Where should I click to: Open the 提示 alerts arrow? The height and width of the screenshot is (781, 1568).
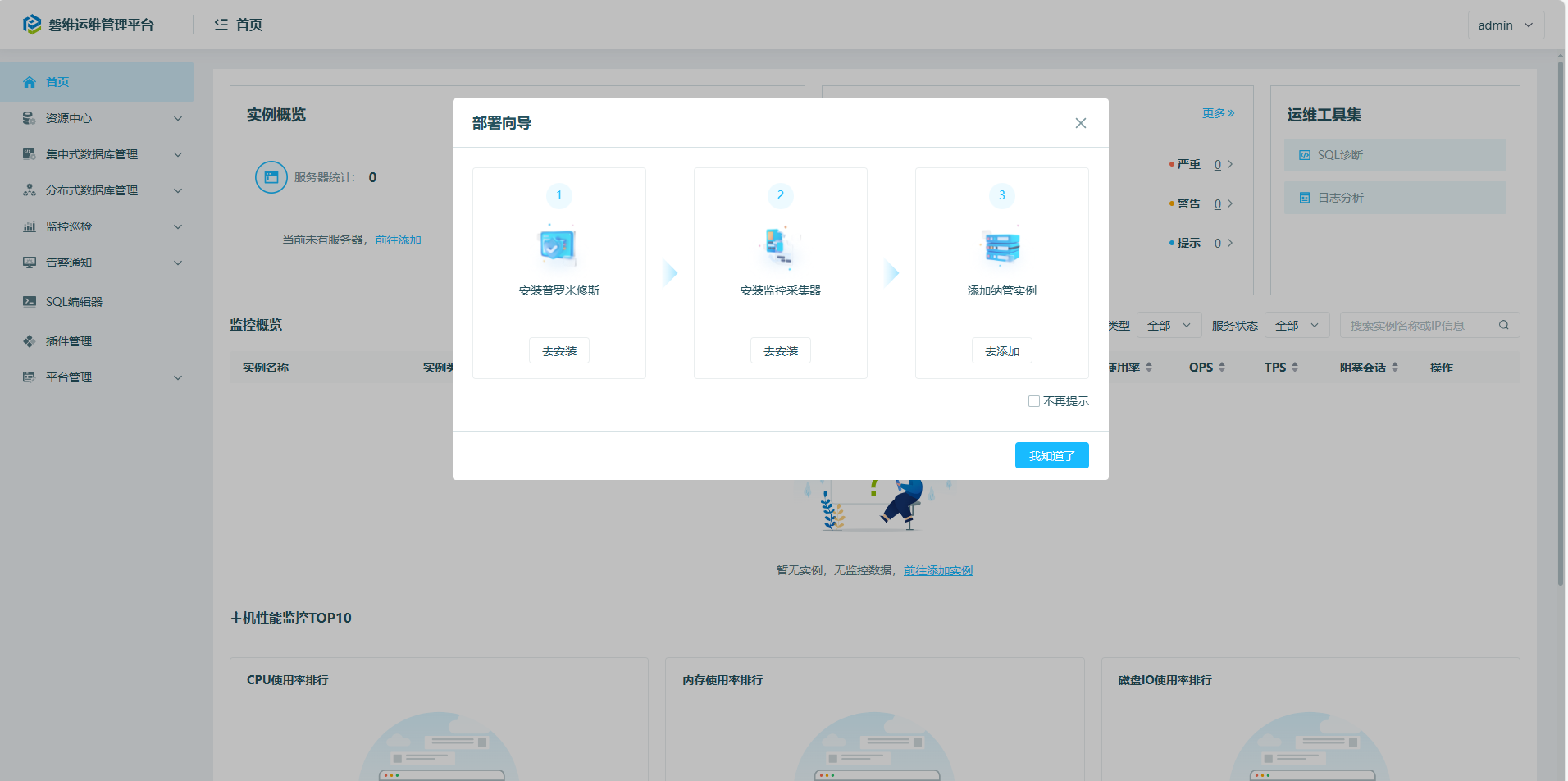pos(1230,243)
